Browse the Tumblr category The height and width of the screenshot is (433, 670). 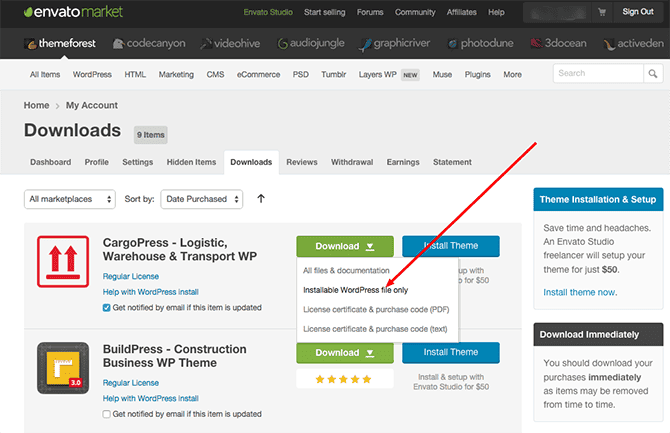pos(334,74)
